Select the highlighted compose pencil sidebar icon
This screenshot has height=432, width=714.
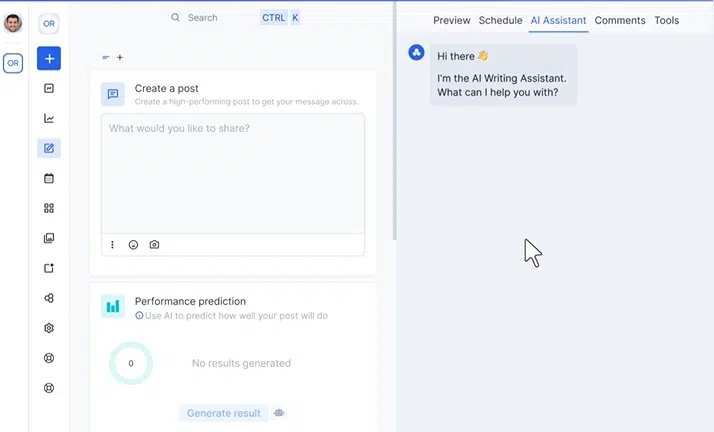[49, 148]
